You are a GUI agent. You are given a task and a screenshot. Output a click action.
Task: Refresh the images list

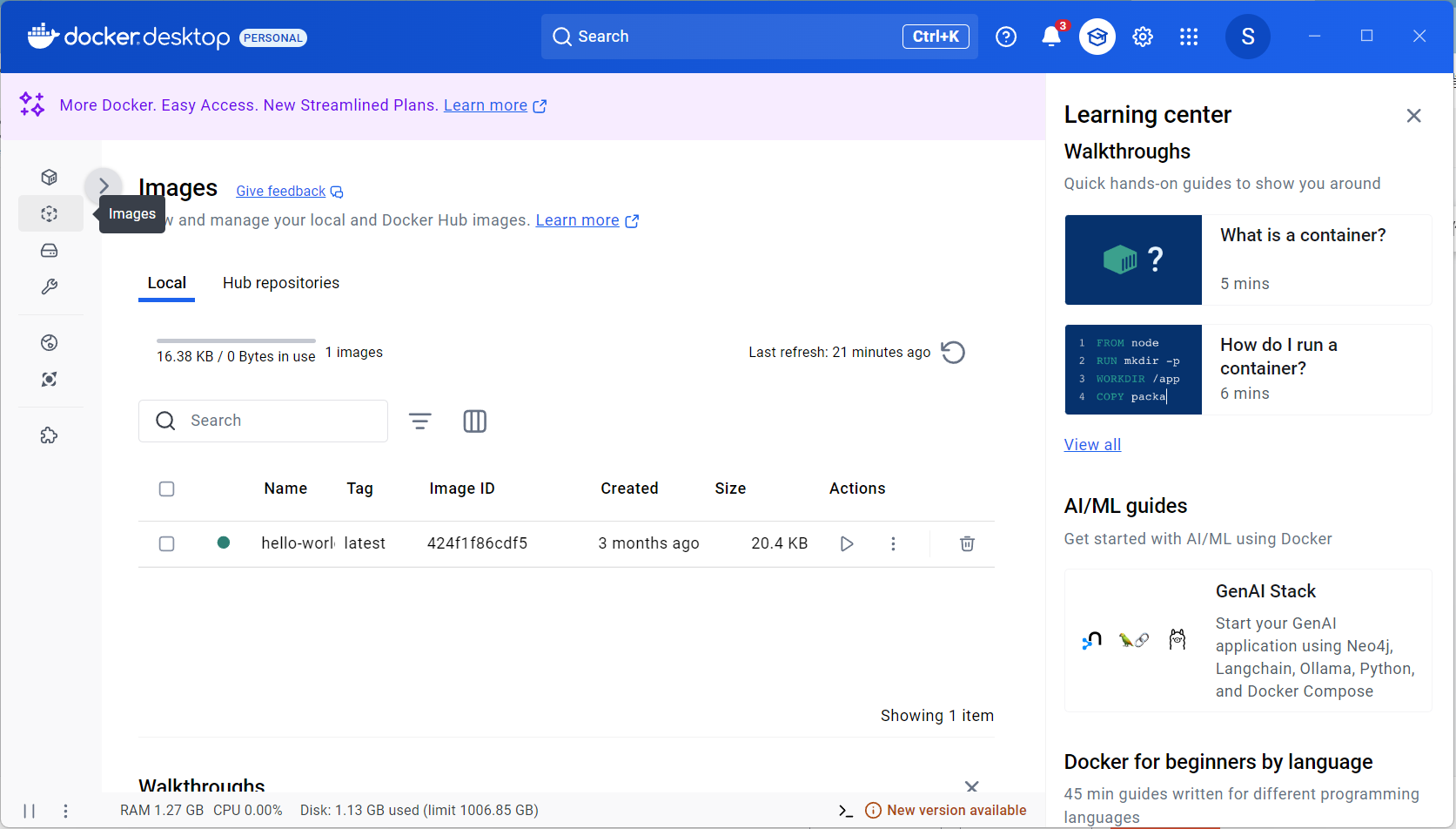click(953, 353)
